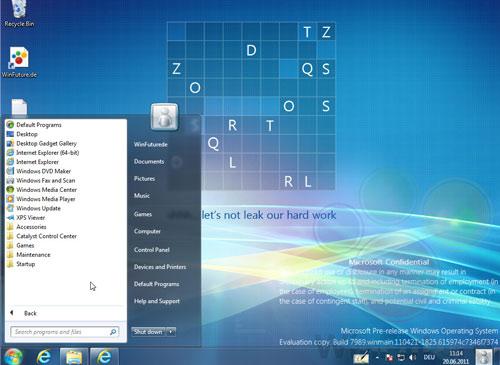
Task: Open the Shut down options arrow
Action: pos(171,332)
